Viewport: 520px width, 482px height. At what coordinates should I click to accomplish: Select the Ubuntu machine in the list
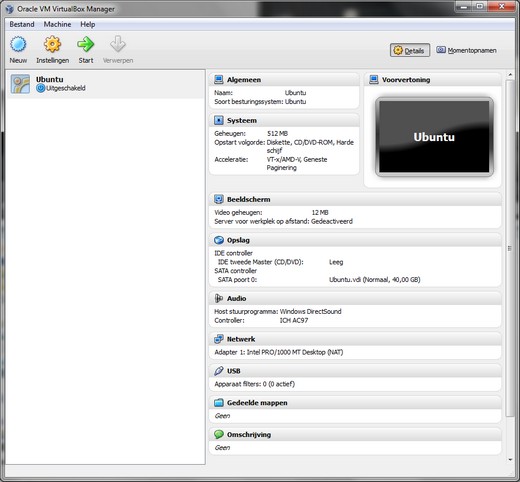click(105, 84)
